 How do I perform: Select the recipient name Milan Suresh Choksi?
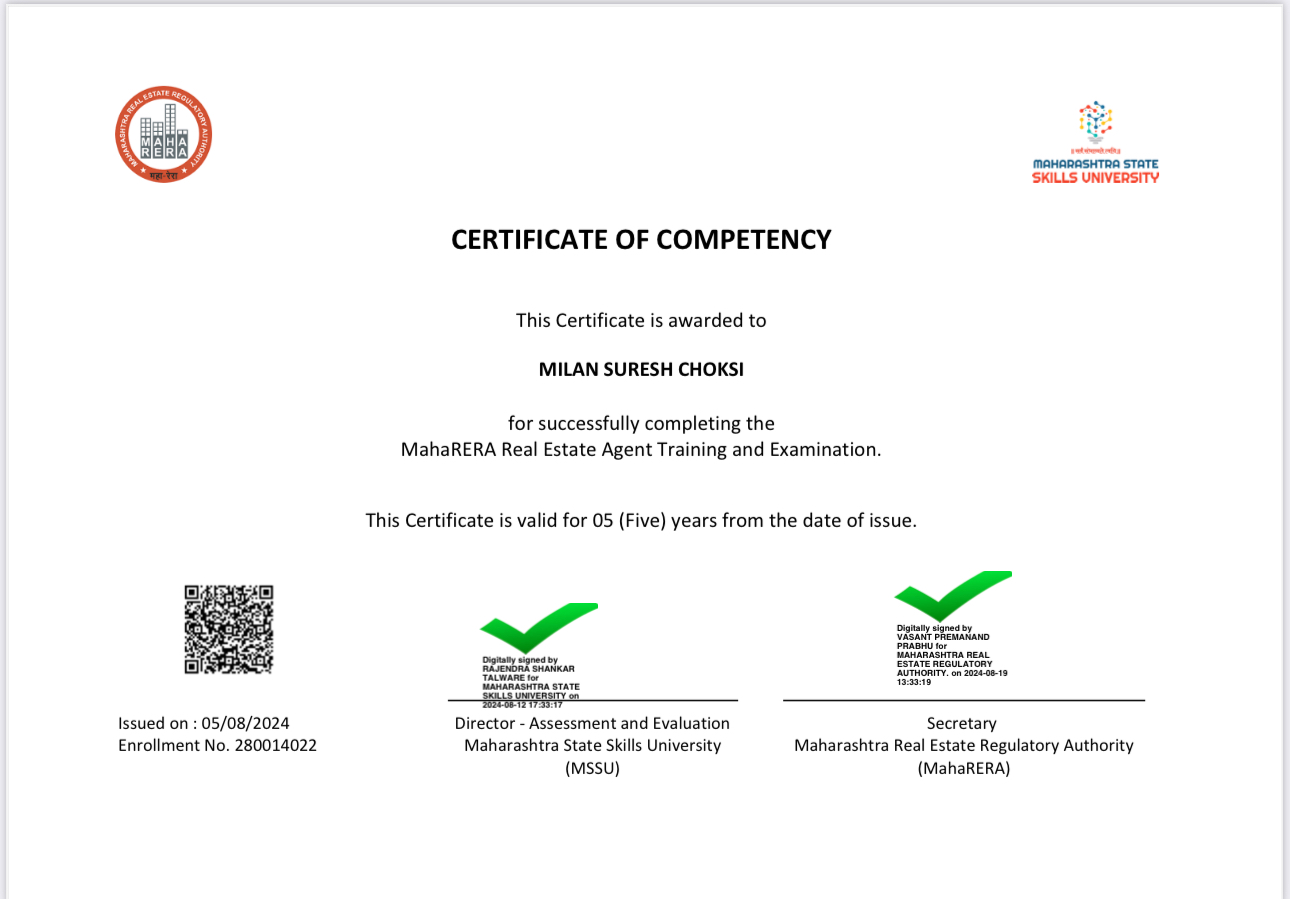pyautogui.click(x=641, y=369)
